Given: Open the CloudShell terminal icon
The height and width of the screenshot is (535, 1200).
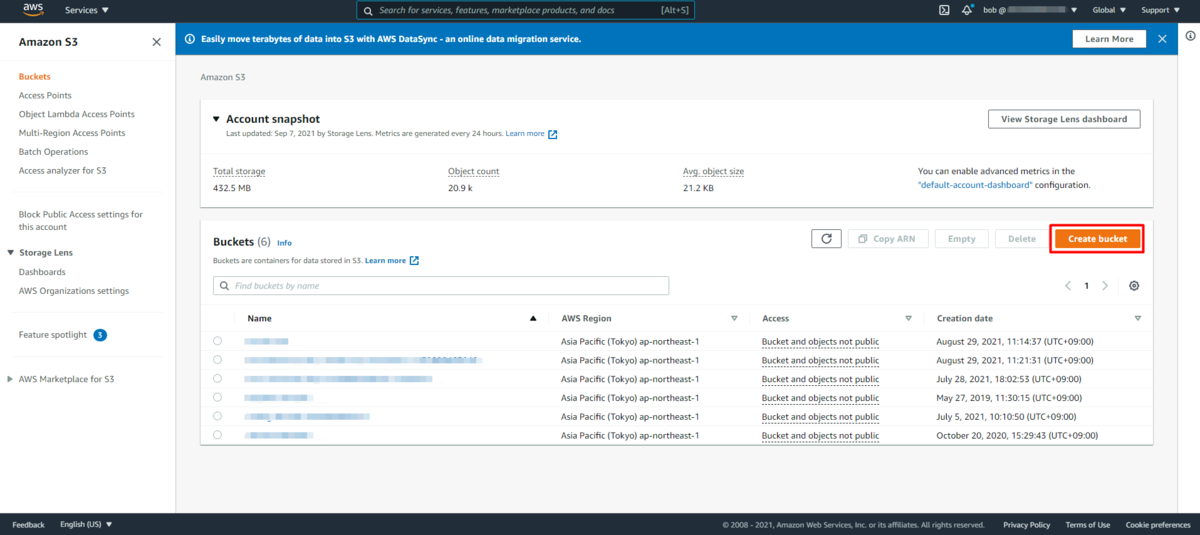Looking at the screenshot, I should pyautogui.click(x=943, y=10).
